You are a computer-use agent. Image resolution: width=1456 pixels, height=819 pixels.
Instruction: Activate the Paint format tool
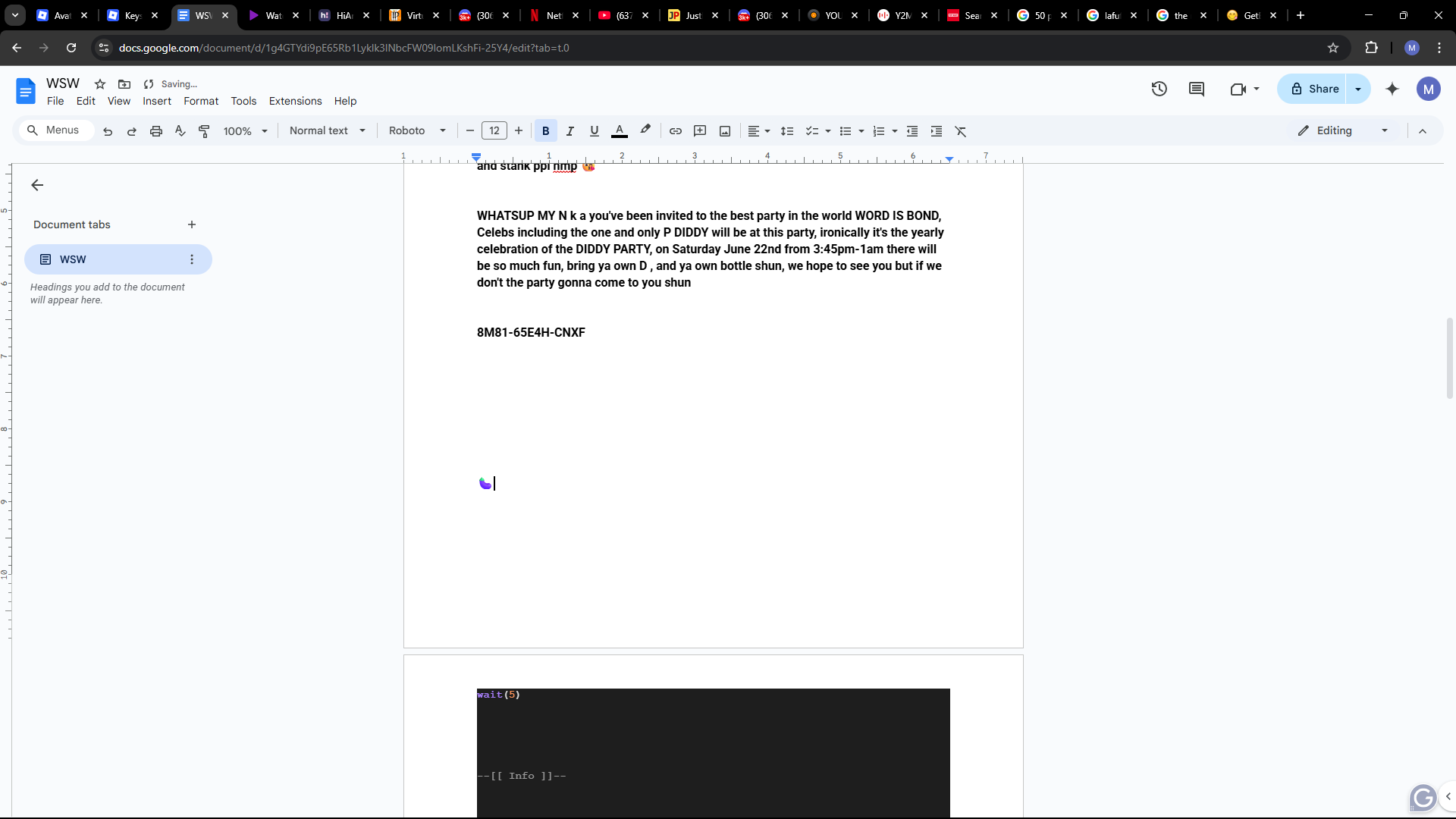click(204, 131)
